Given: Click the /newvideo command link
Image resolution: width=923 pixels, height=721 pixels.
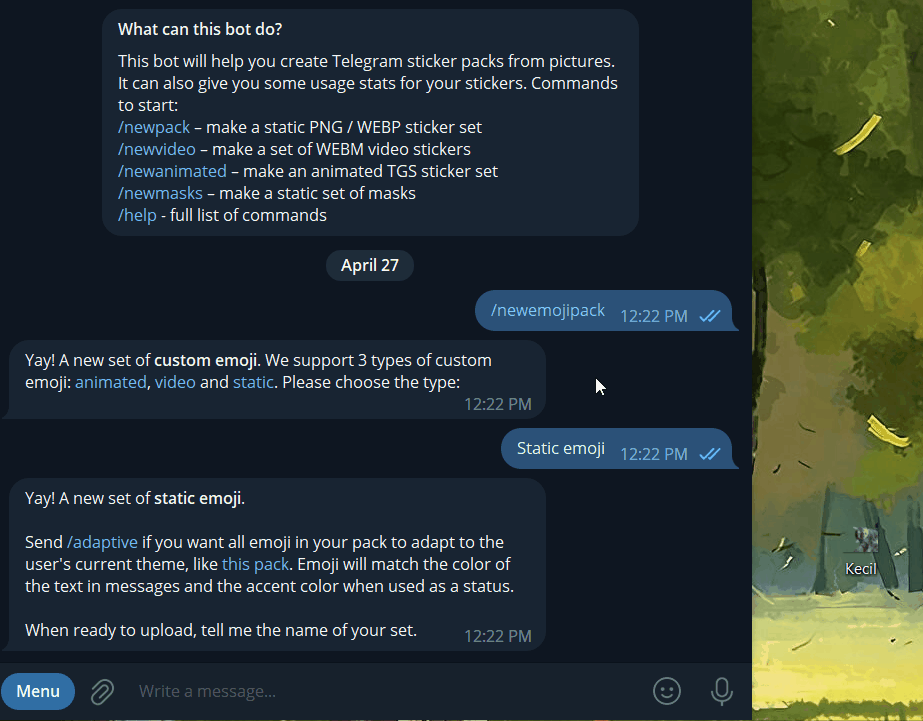Looking at the screenshot, I should tap(157, 149).
